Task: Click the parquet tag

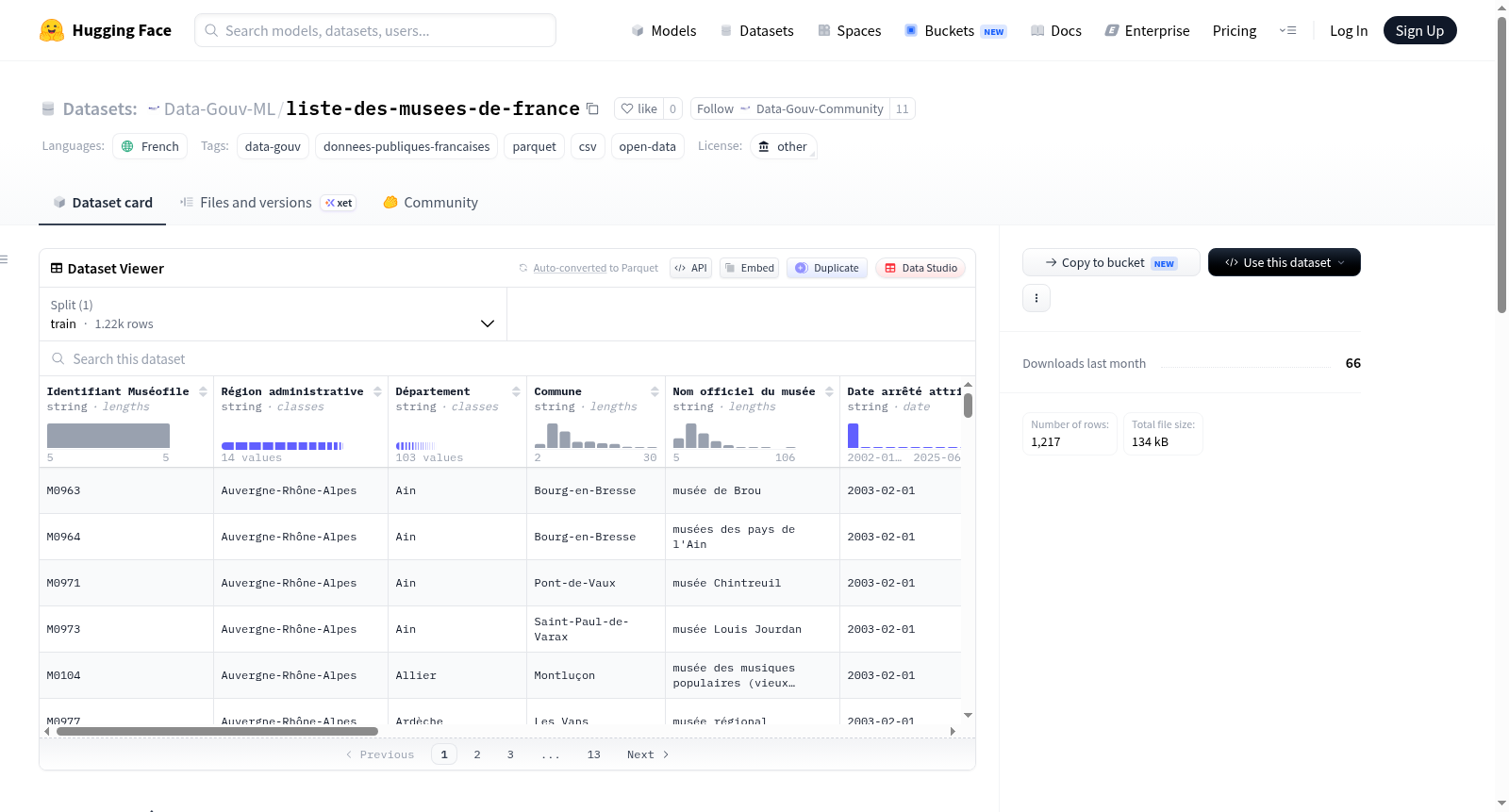Action: (x=534, y=146)
